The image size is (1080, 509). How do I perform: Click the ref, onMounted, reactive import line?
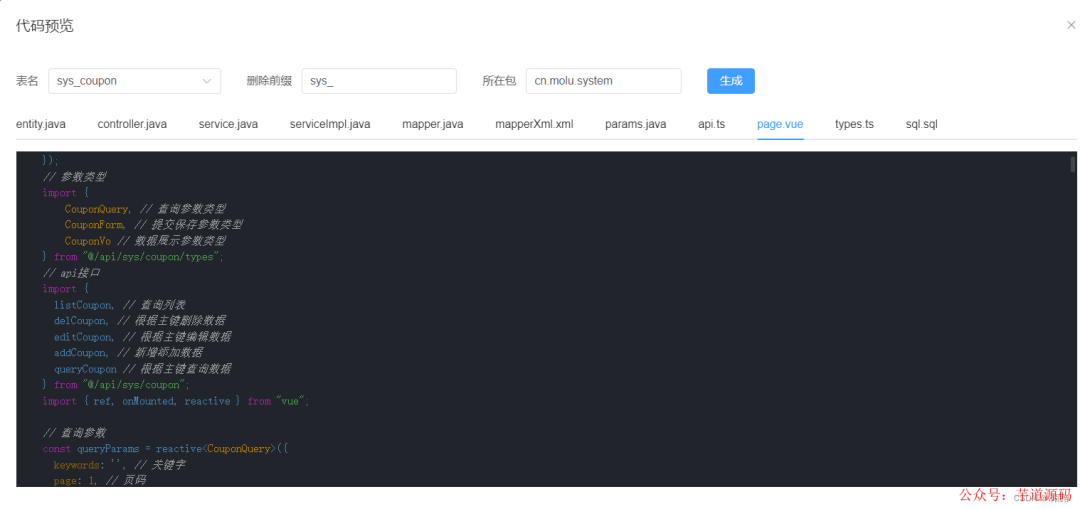[x=176, y=401]
